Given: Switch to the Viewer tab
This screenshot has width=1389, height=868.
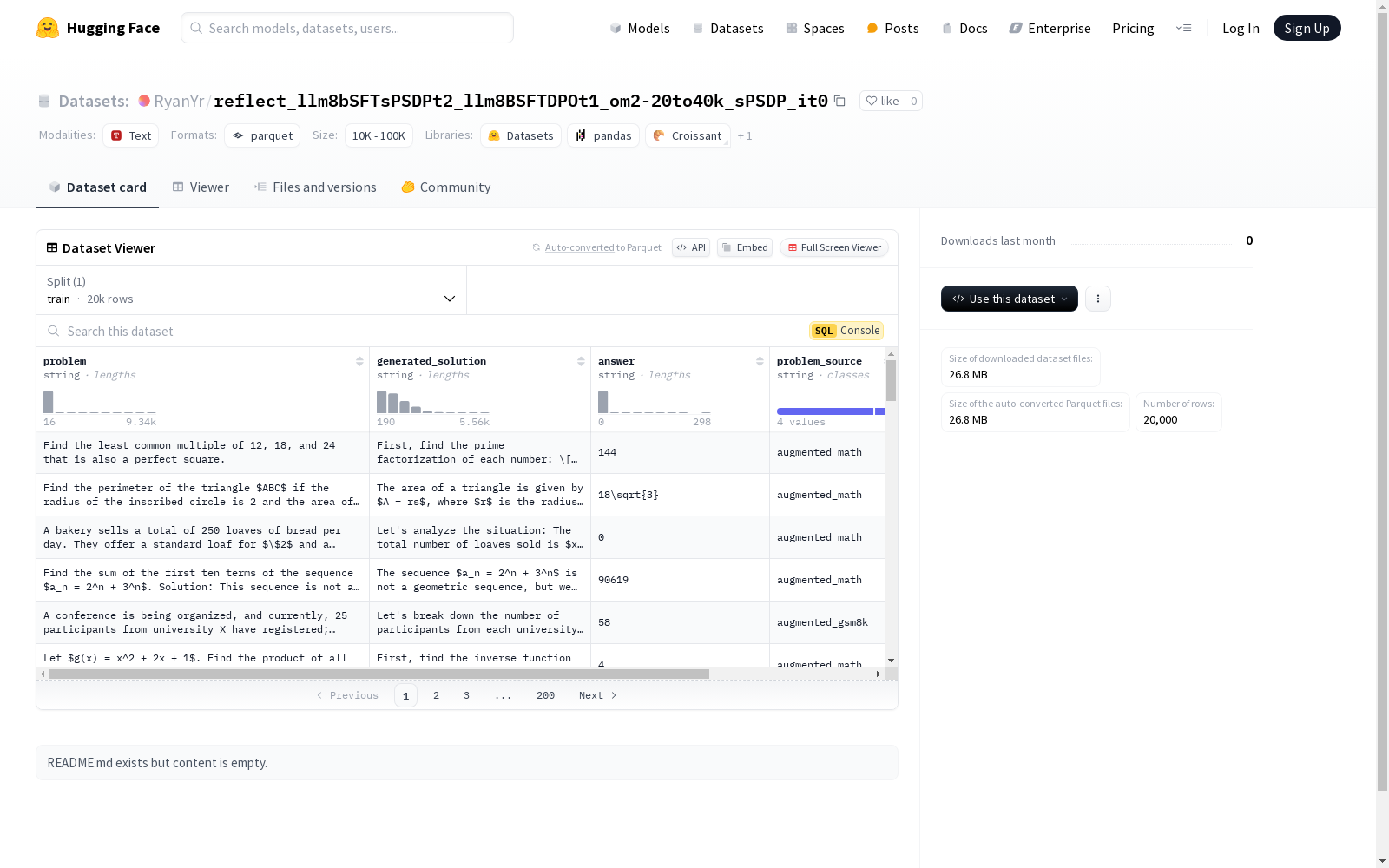Looking at the screenshot, I should point(201,187).
